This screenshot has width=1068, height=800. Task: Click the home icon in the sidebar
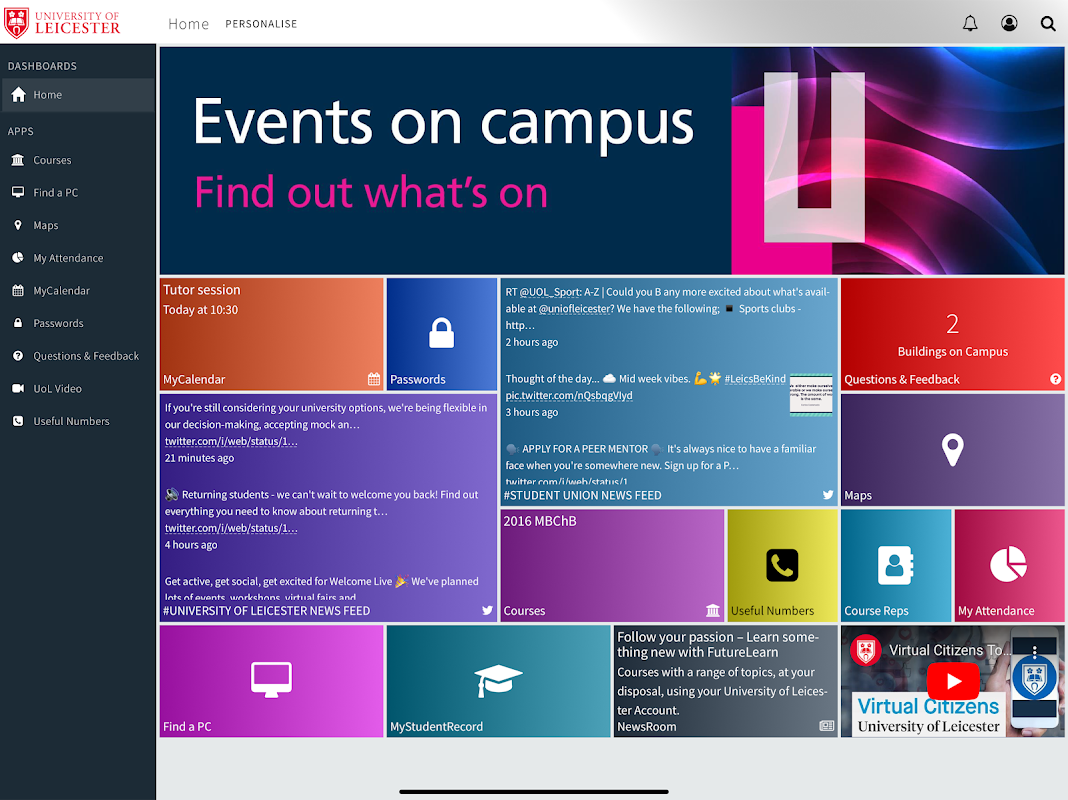18,95
